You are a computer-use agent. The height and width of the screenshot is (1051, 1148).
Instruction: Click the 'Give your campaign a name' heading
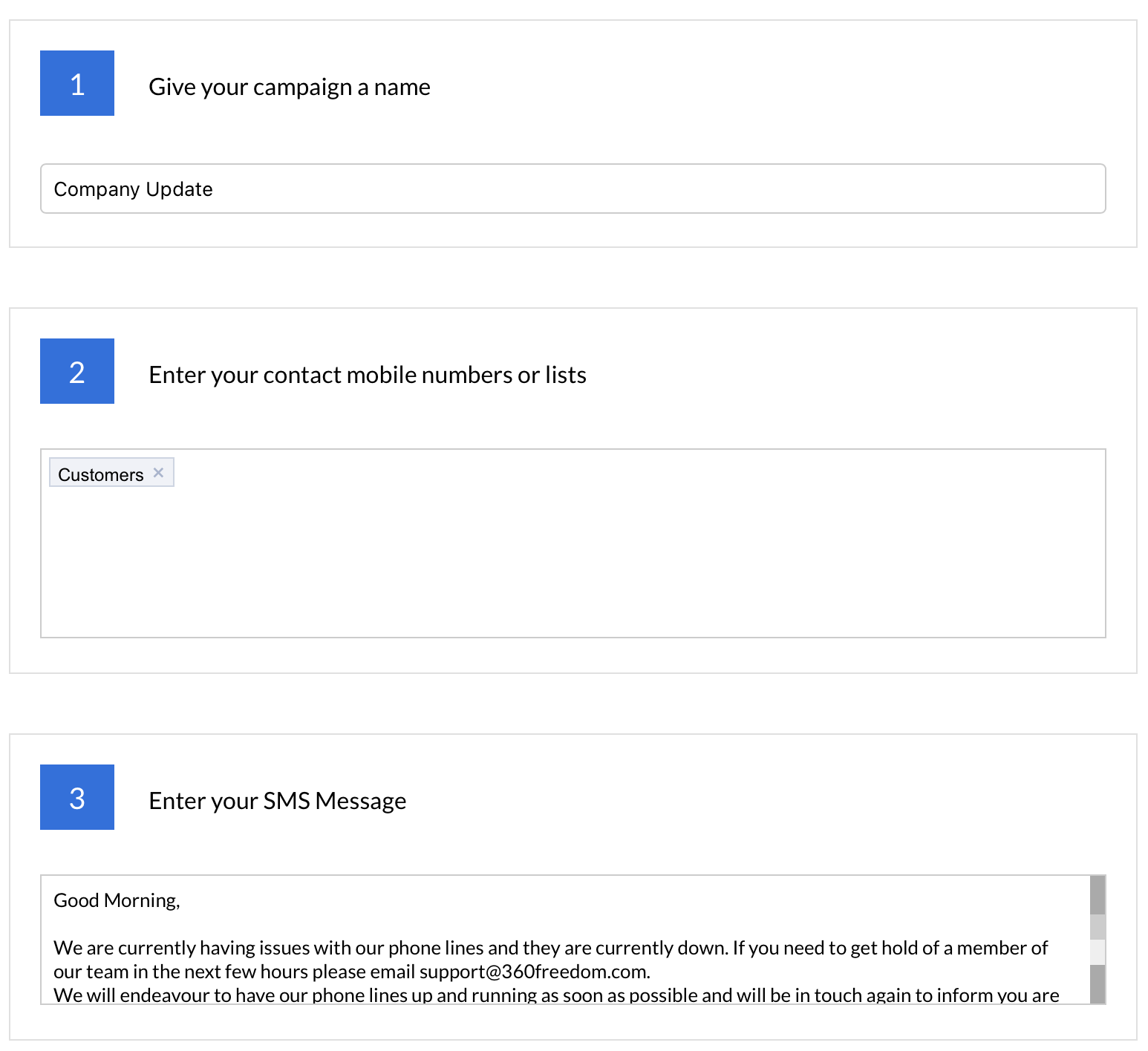(290, 86)
